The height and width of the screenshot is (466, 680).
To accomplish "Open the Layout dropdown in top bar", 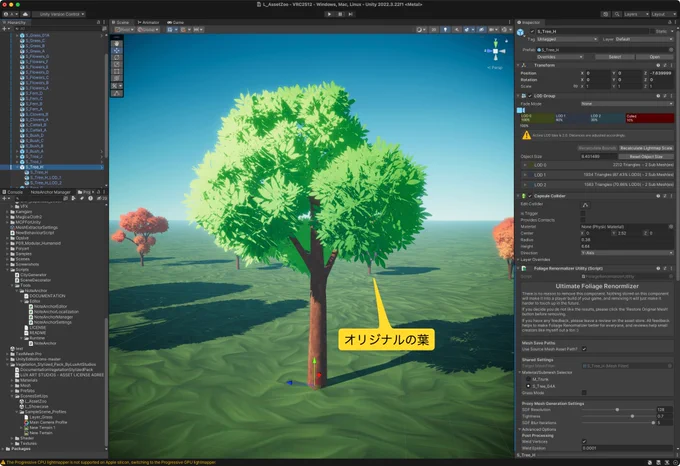I will point(664,14).
